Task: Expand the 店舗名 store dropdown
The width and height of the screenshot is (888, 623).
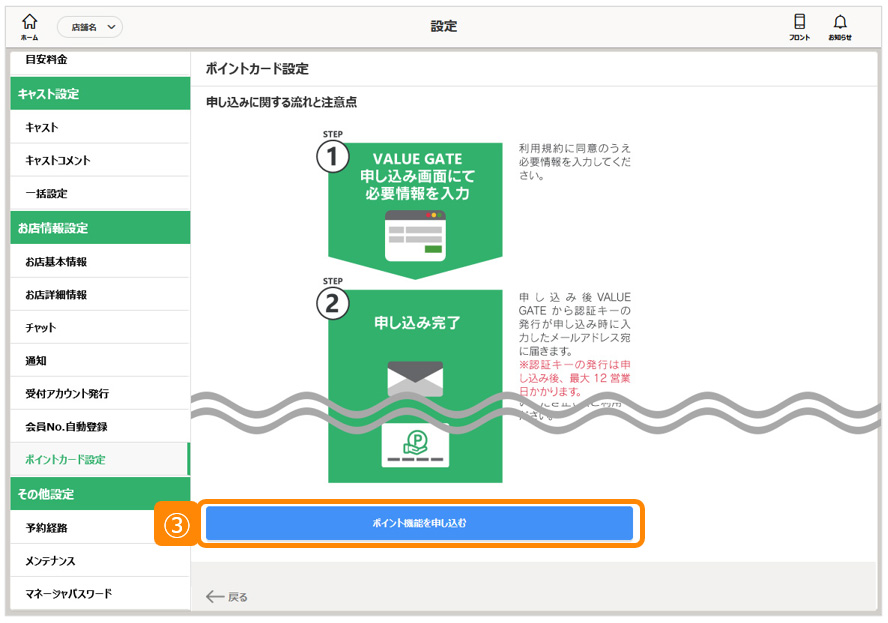Action: [90, 27]
